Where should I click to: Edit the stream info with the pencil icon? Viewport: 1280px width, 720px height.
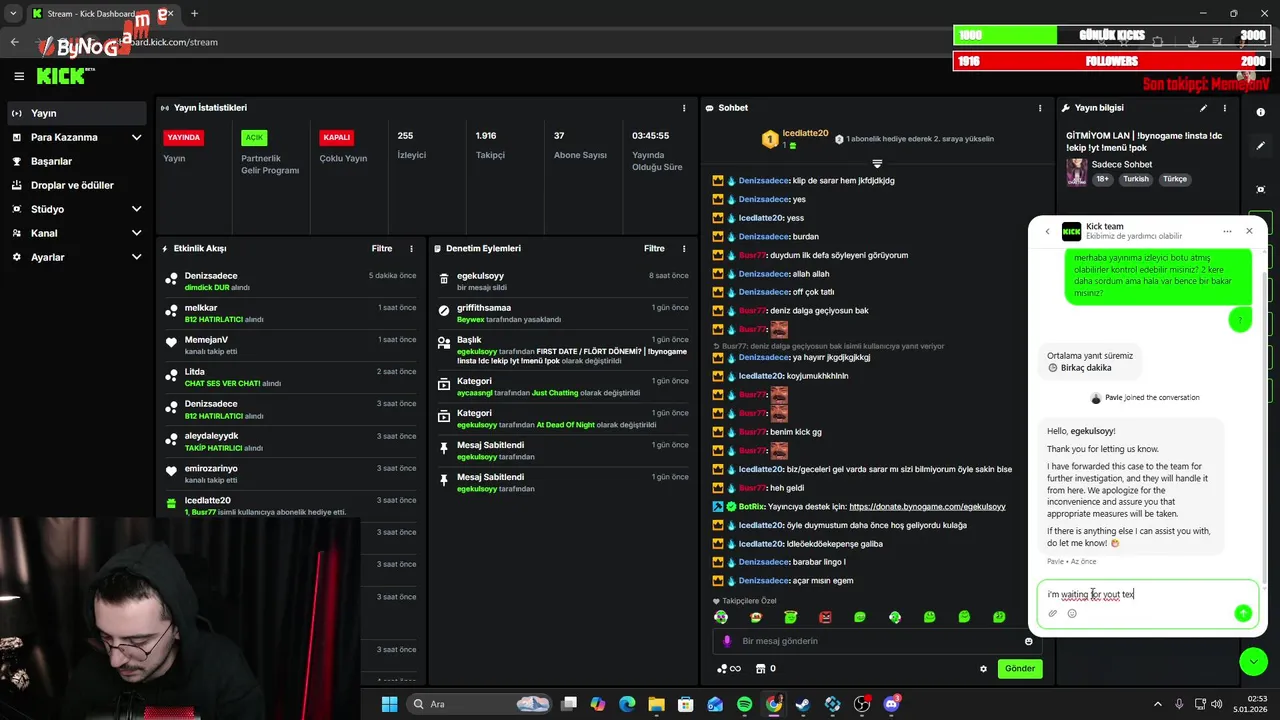pyautogui.click(x=1203, y=108)
